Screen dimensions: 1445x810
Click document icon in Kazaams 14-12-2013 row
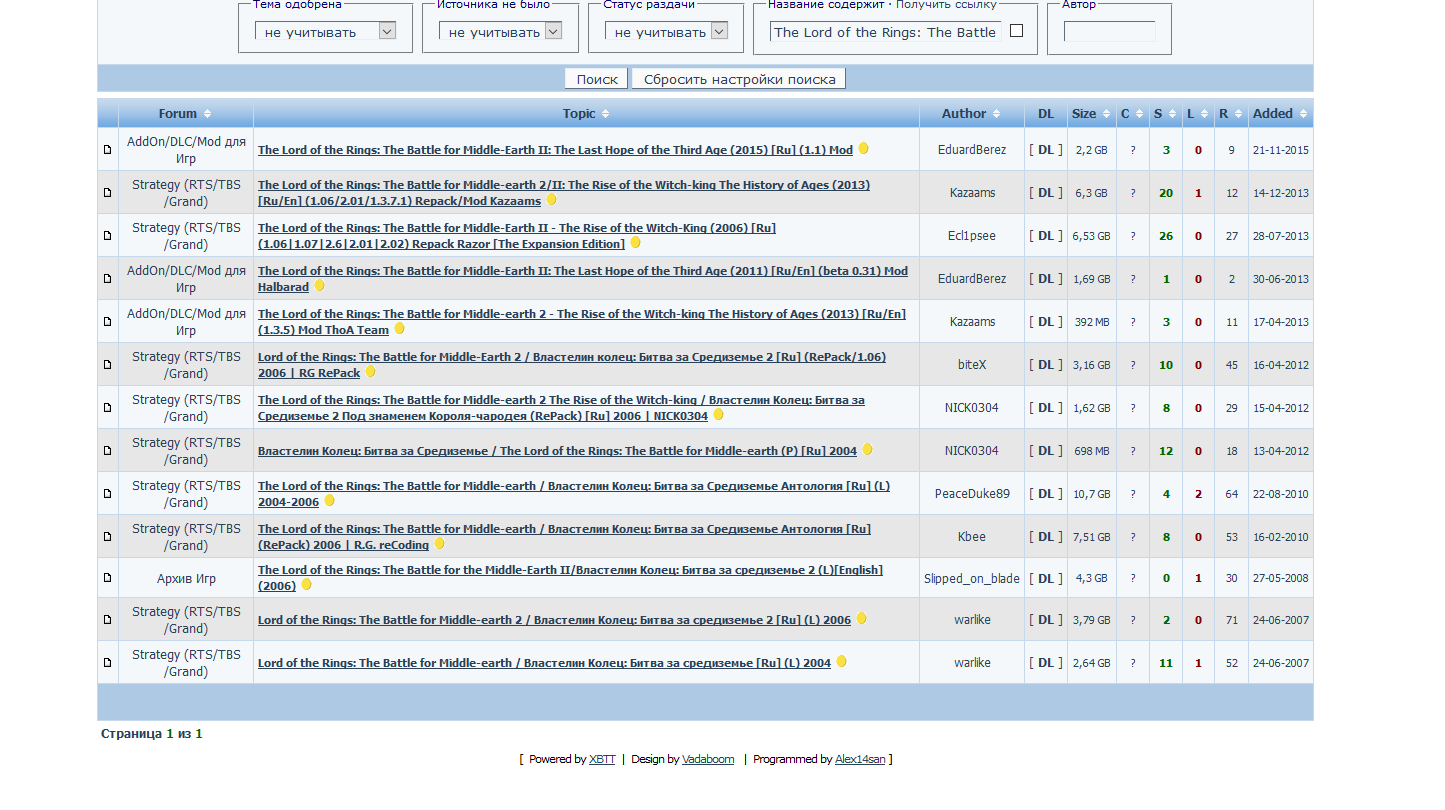tap(108, 193)
